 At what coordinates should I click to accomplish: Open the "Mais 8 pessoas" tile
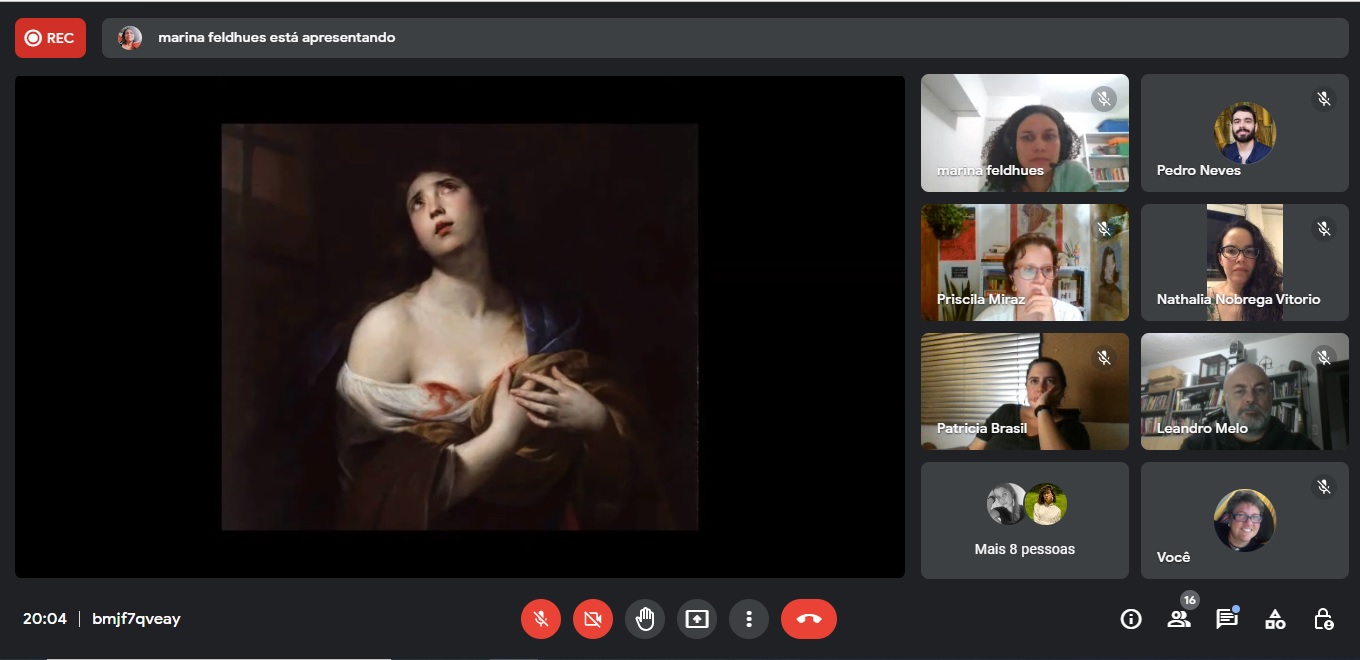click(x=1025, y=520)
